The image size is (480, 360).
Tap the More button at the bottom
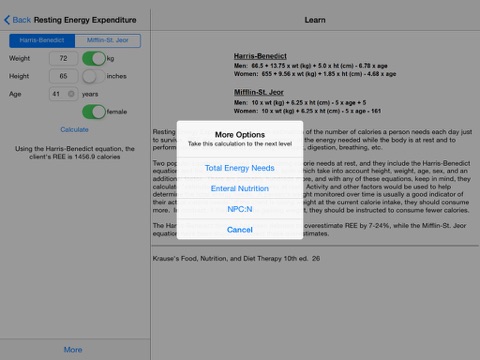73,350
